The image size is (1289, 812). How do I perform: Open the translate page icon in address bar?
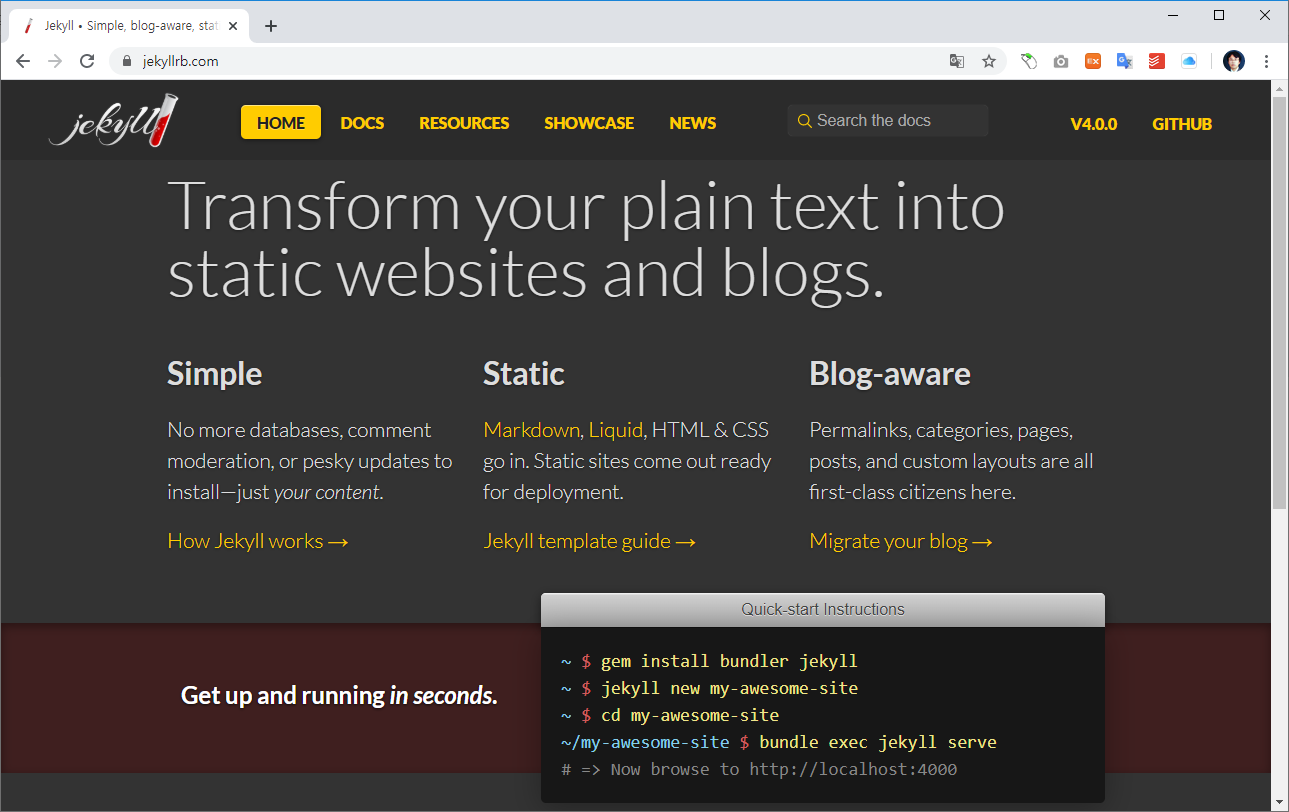(x=957, y=61)
